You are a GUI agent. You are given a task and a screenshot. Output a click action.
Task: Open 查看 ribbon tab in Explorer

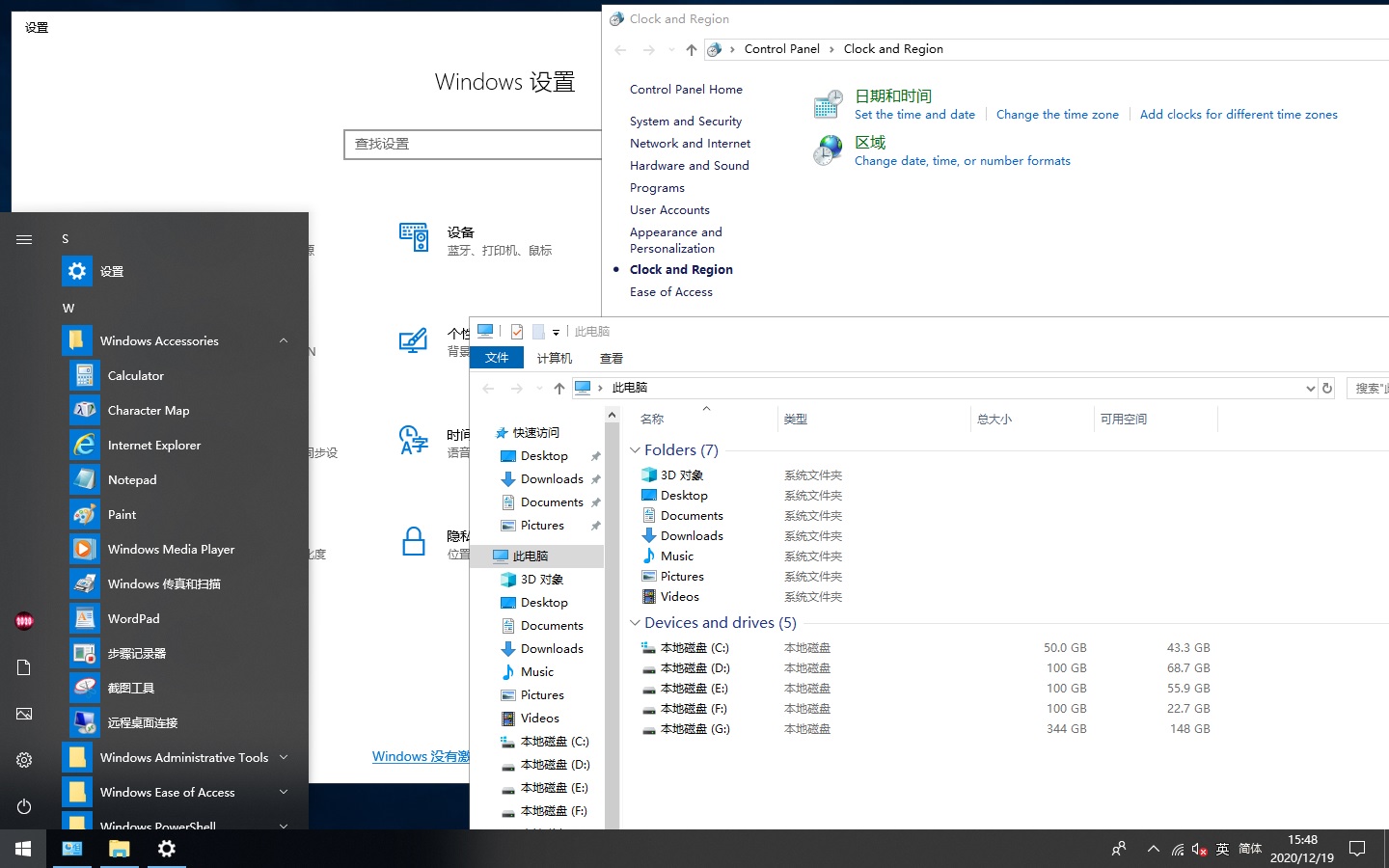612,358
